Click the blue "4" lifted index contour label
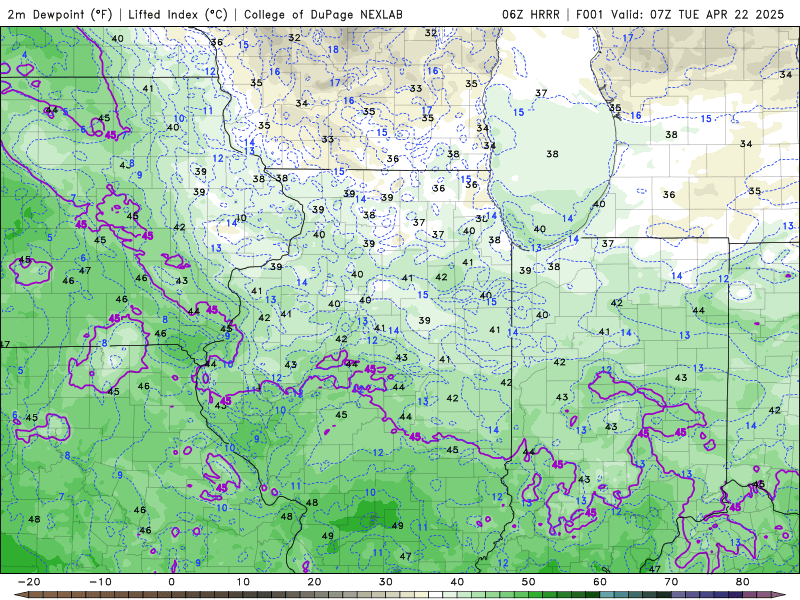This screenshot has width=800, height=600. coord(24,55)
